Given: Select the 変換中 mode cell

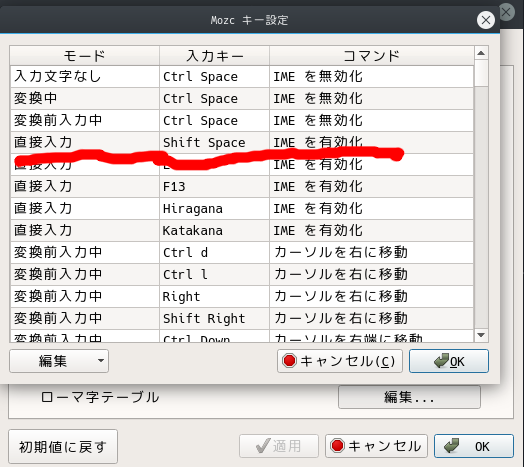Looking at the screenshot, I should [85, 99].
